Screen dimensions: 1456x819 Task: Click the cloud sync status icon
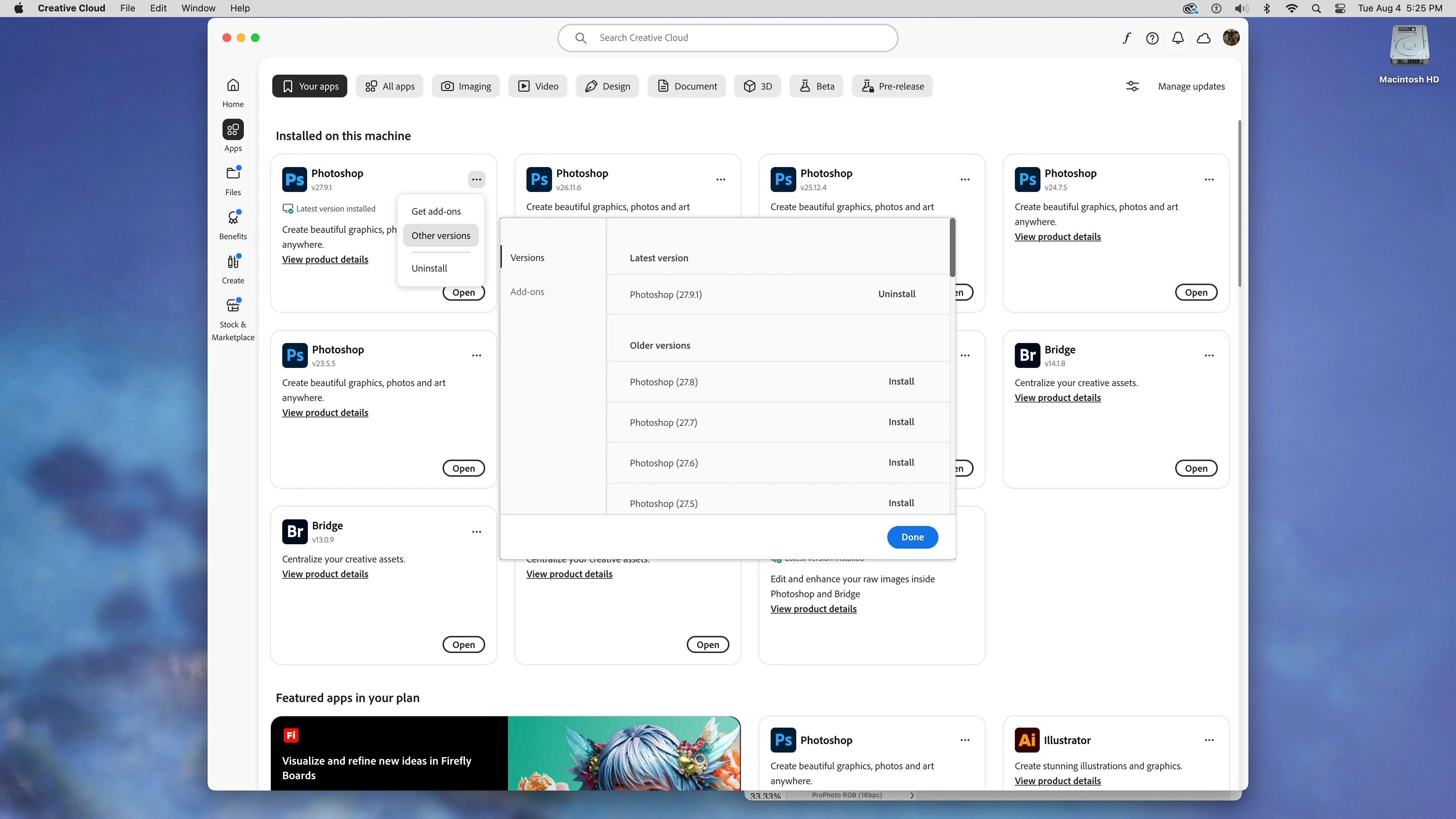1203,38
